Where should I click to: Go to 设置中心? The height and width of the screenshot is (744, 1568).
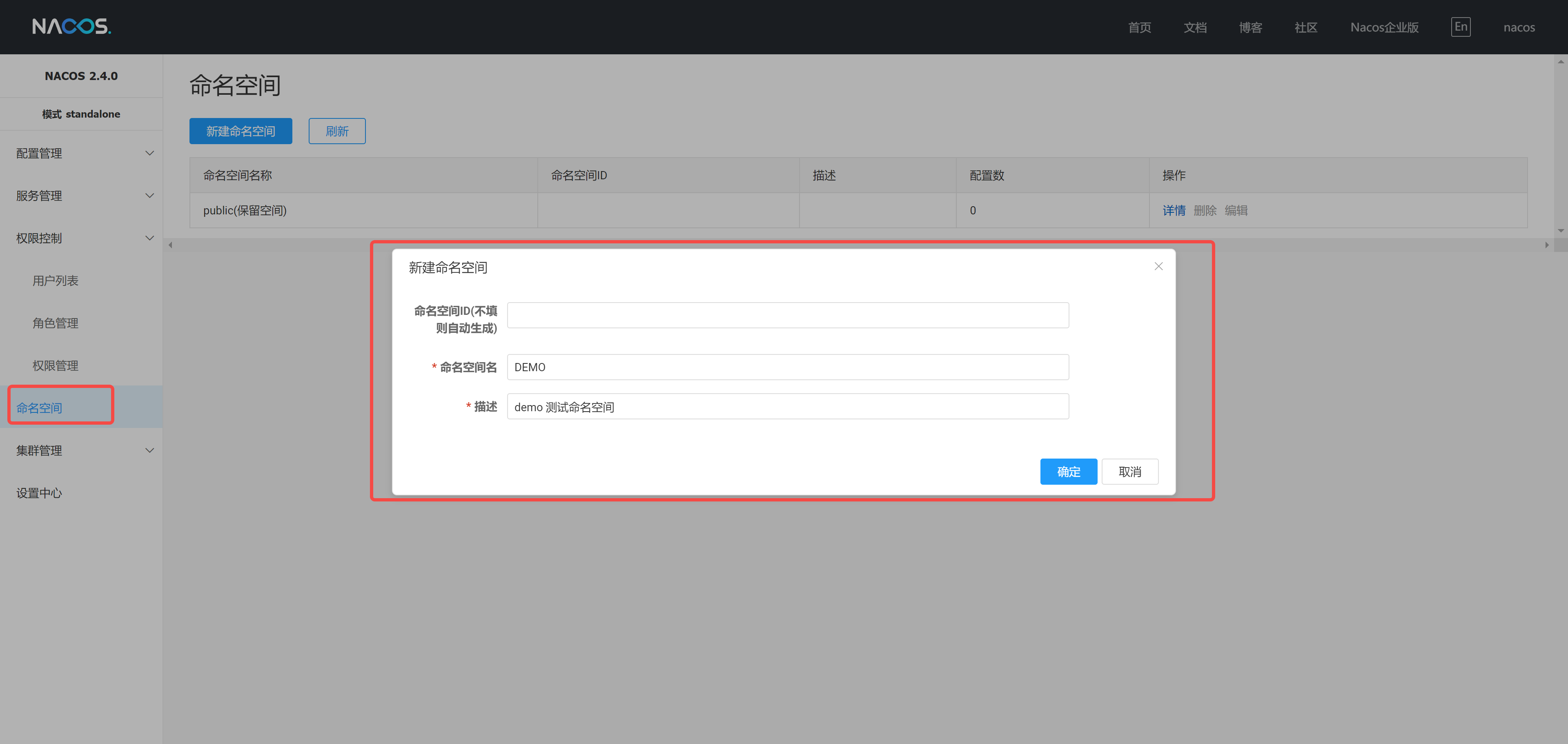point(39,493)
